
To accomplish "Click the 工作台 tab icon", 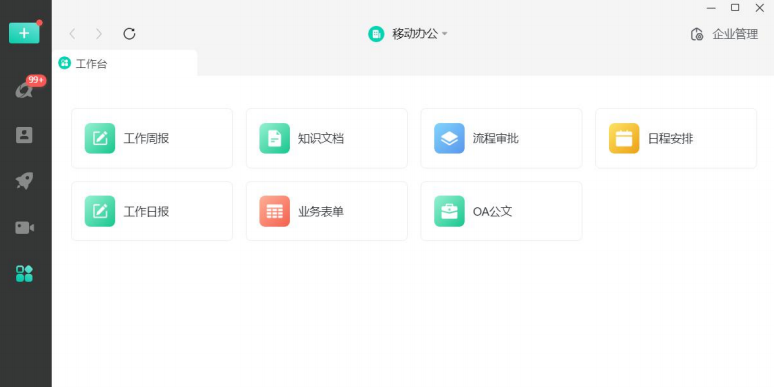I will 65,63.
